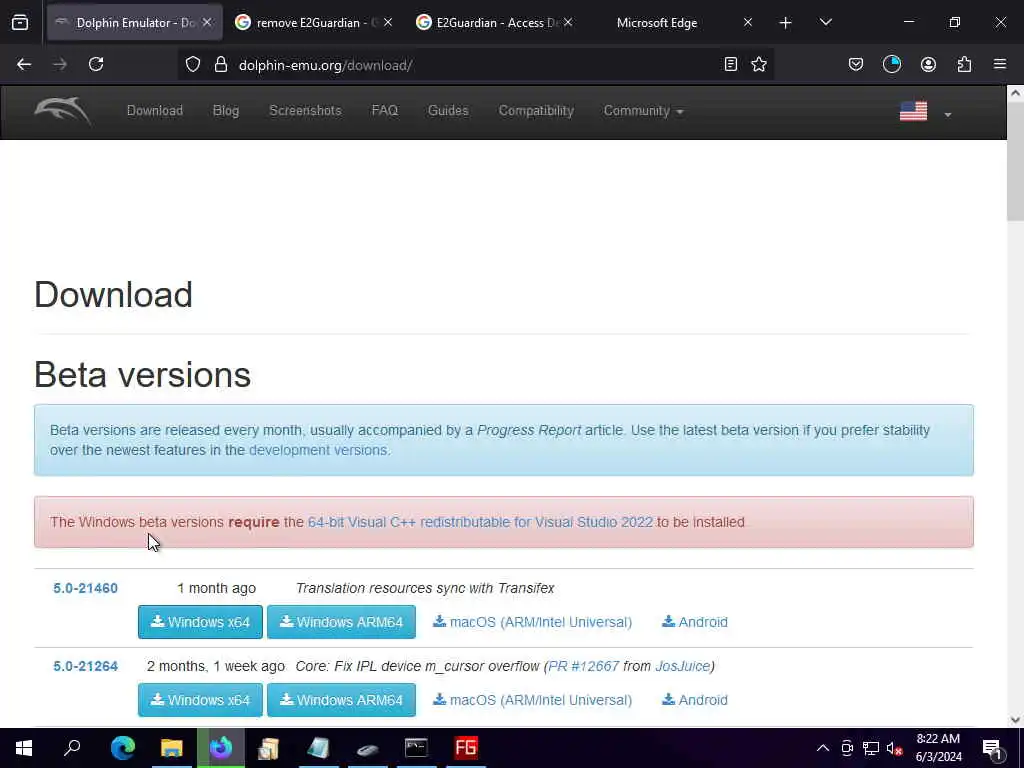The width and height of the screenshot is (1024, 768).
Task: Expand the list all tabs dropdown
Action: [x=825, y=23]
